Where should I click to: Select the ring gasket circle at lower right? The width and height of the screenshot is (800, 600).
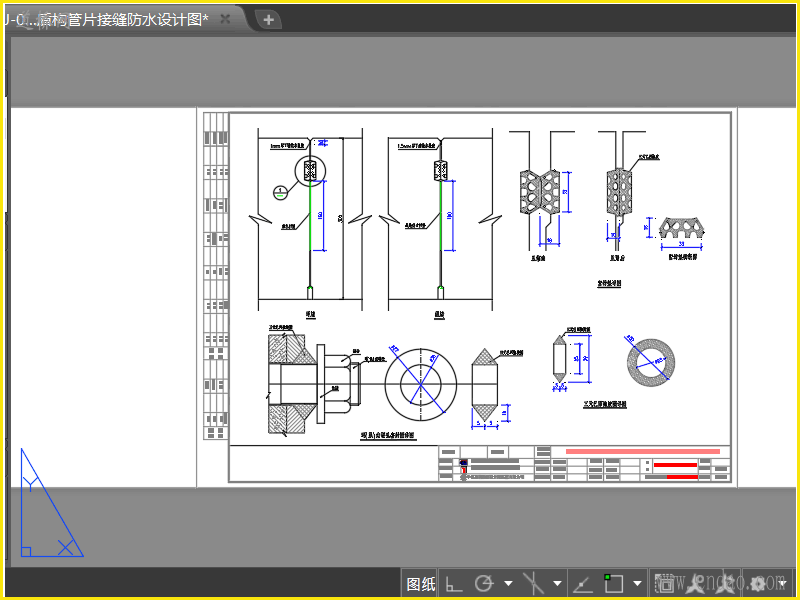651,362
